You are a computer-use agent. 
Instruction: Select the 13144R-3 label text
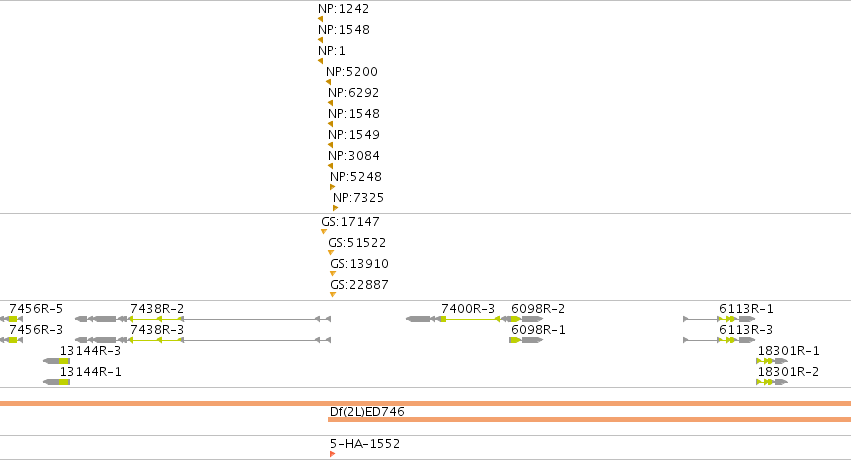[91, 350]
